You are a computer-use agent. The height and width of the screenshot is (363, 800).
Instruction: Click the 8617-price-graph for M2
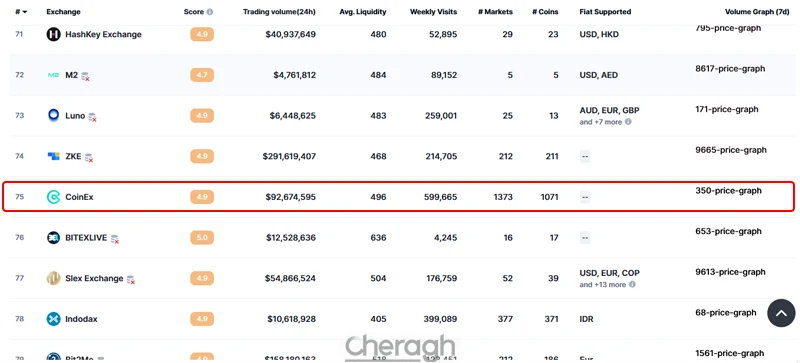point(730,68)
